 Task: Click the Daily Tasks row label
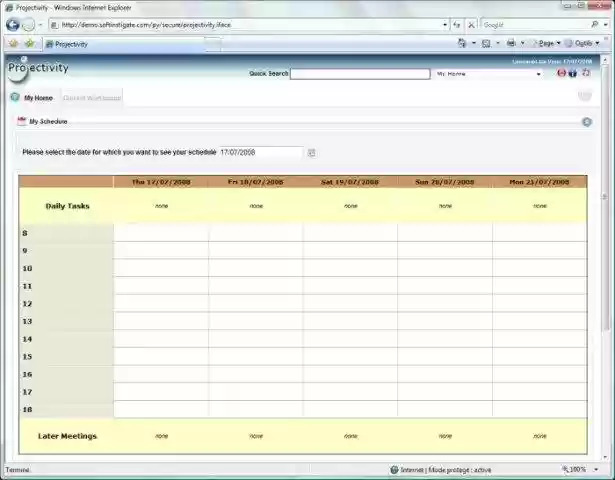[67, 206]
